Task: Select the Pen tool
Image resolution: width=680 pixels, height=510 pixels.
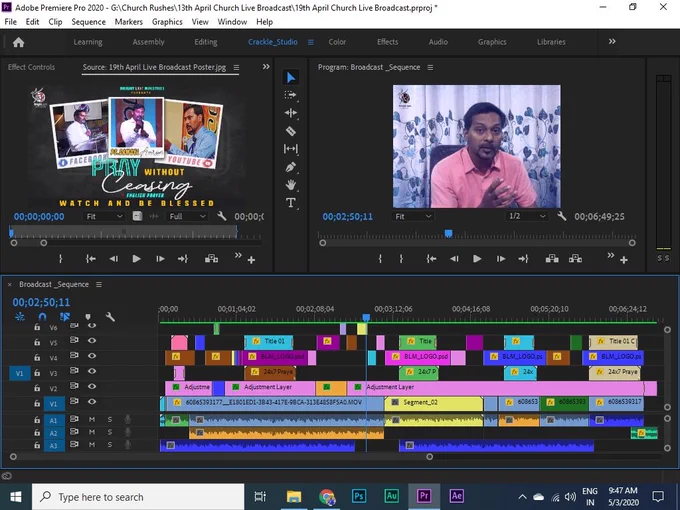Action: pyautogui.click(x=291, y=167)
